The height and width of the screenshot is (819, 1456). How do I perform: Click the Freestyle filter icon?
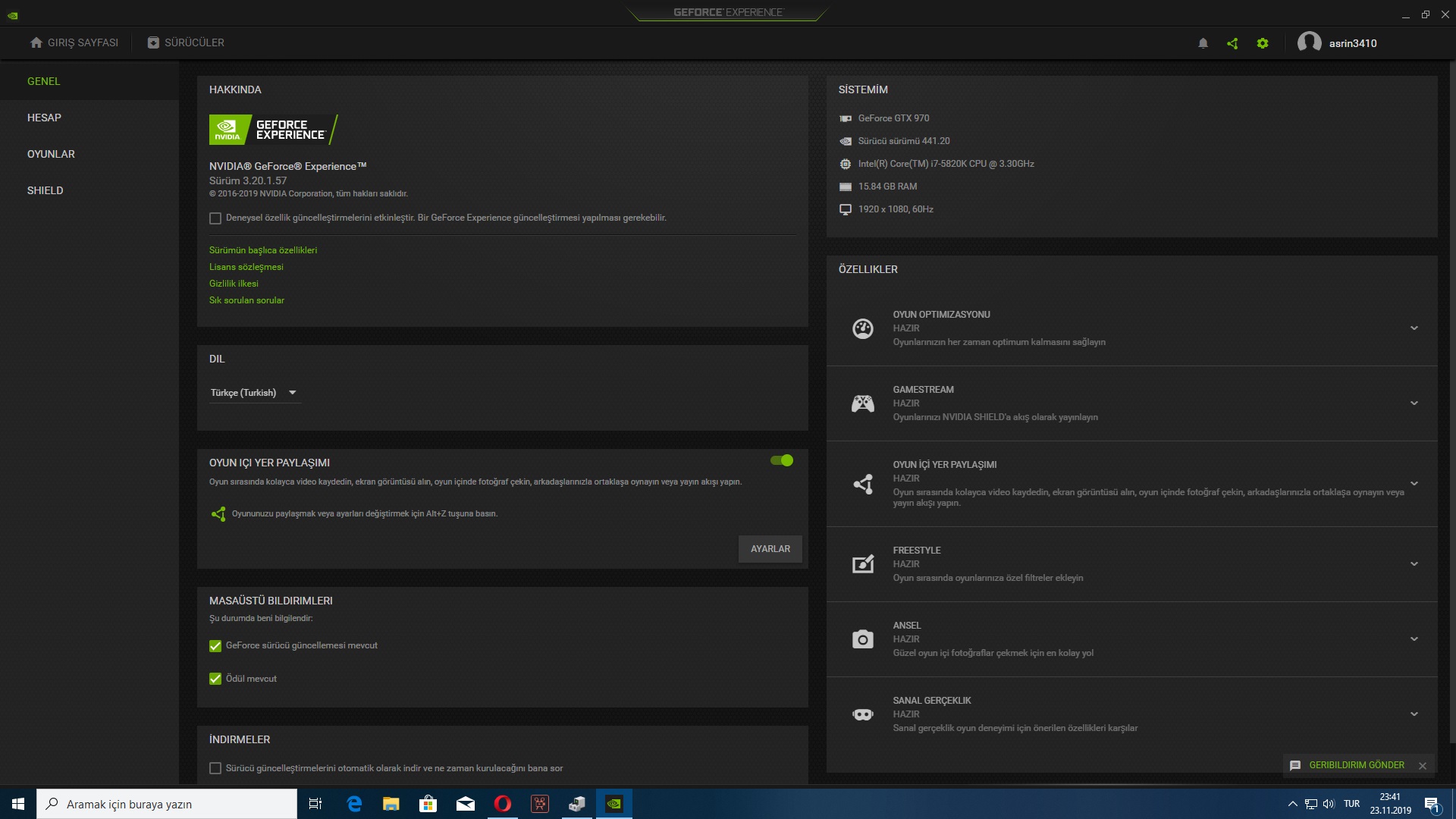pos(862,564)
